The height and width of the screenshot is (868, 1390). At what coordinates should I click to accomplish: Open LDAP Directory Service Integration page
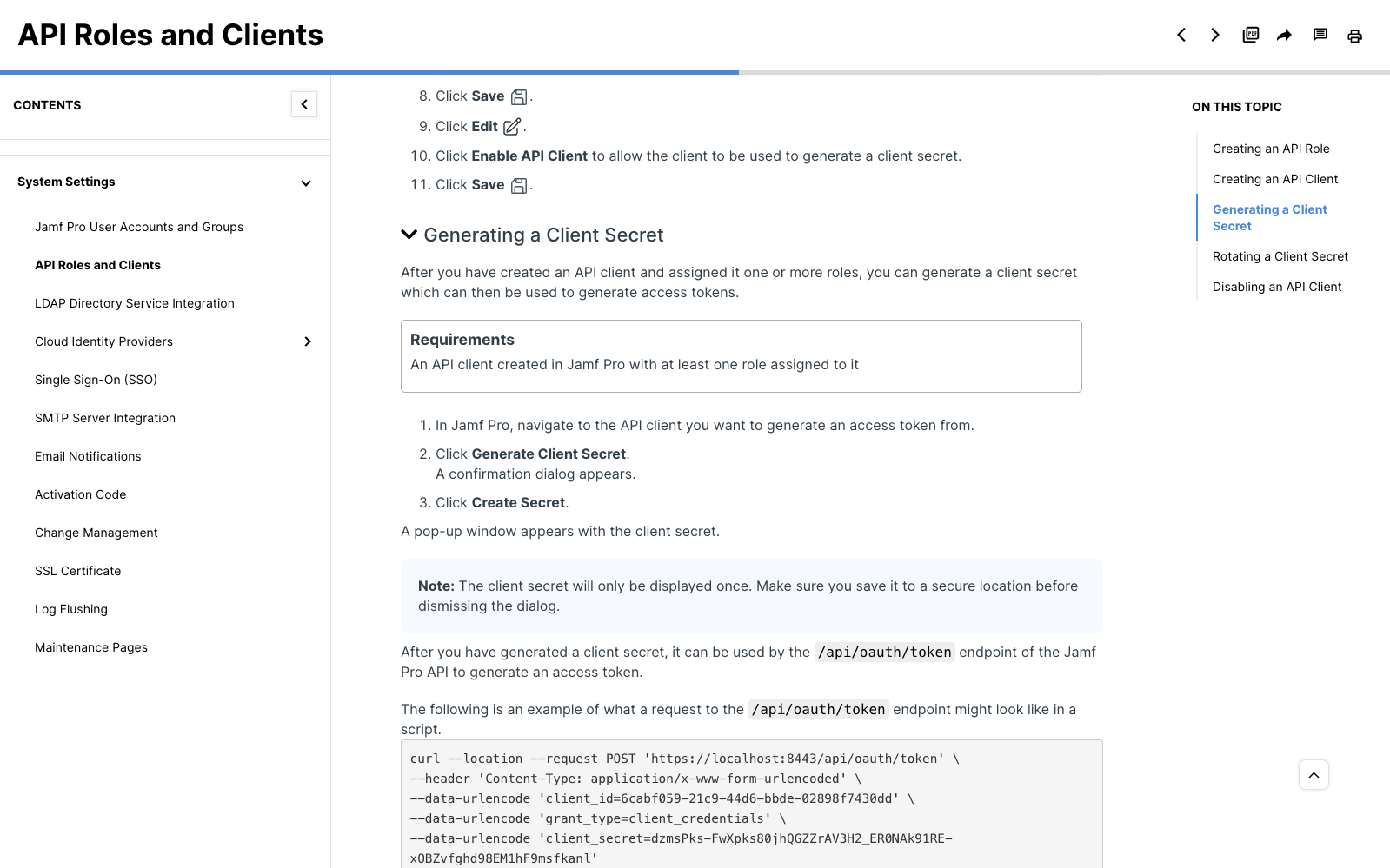coord(135,303)
